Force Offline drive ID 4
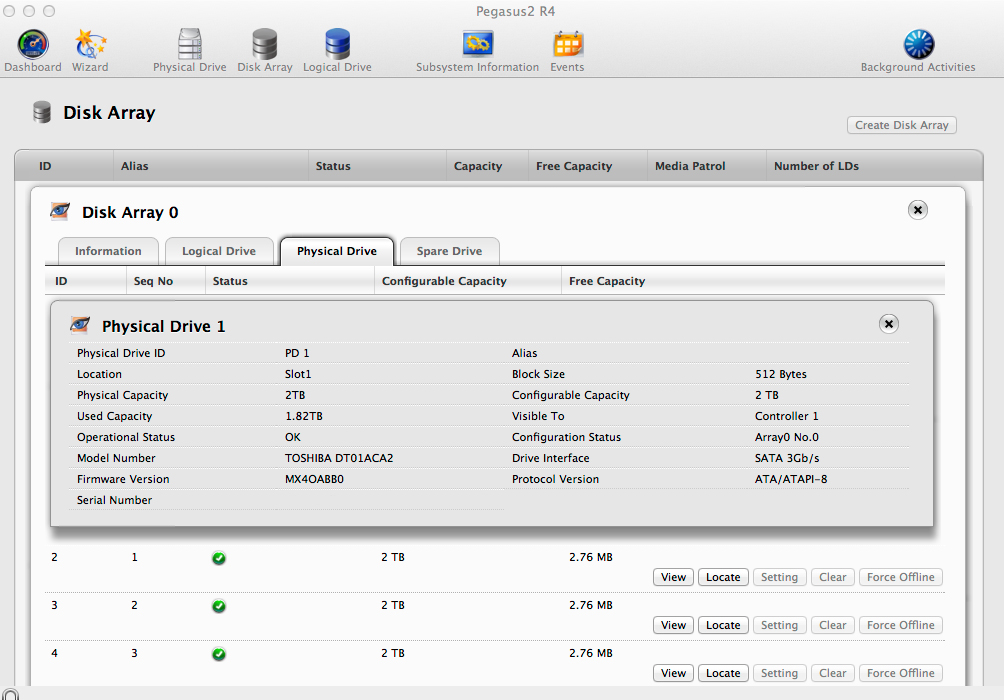 tap(900, 673)
